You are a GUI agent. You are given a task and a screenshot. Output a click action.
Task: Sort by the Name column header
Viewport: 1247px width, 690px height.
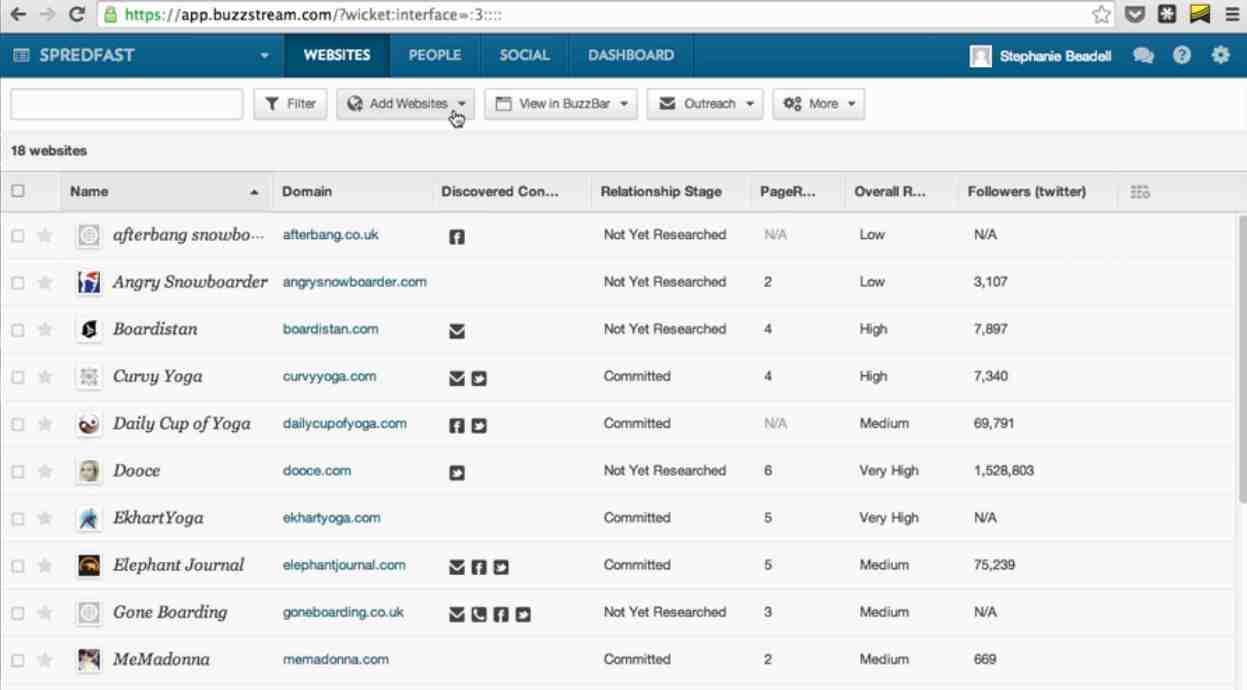pos(166,191)
